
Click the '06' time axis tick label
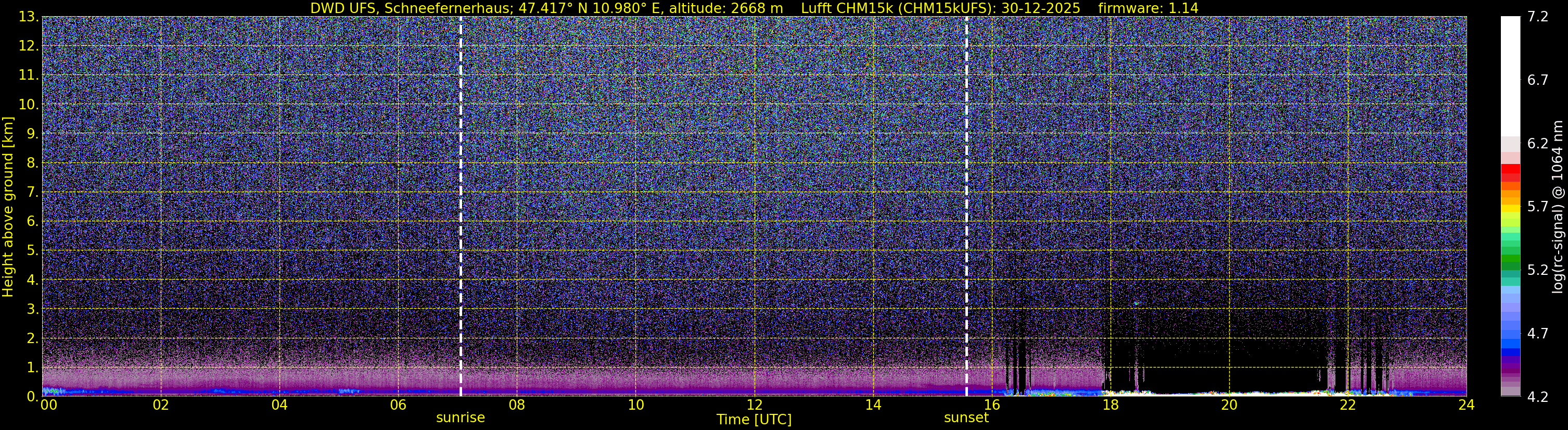pos(398,405)
